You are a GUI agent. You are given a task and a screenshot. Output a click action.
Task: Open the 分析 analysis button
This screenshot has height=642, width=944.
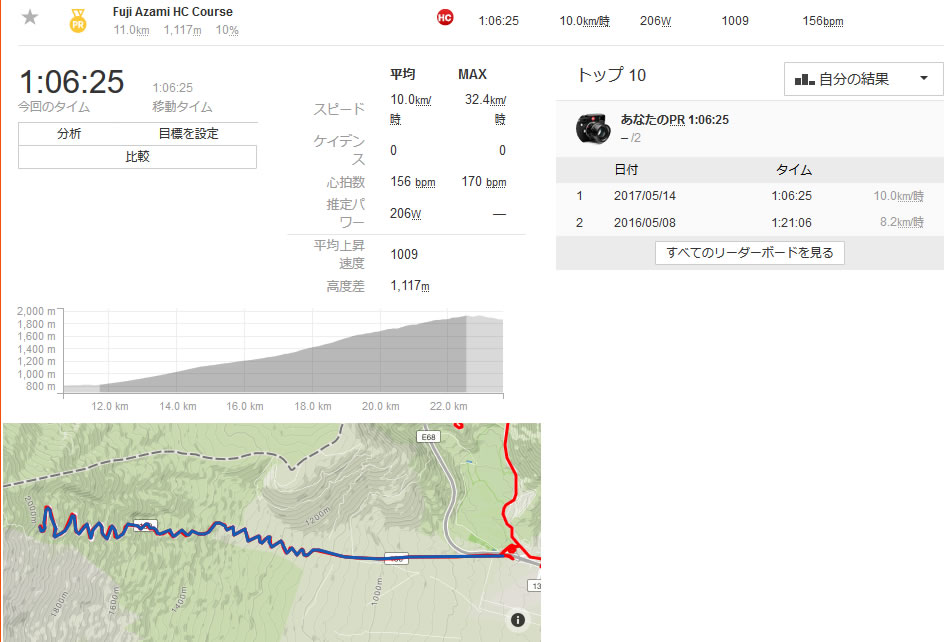point(69,134)
